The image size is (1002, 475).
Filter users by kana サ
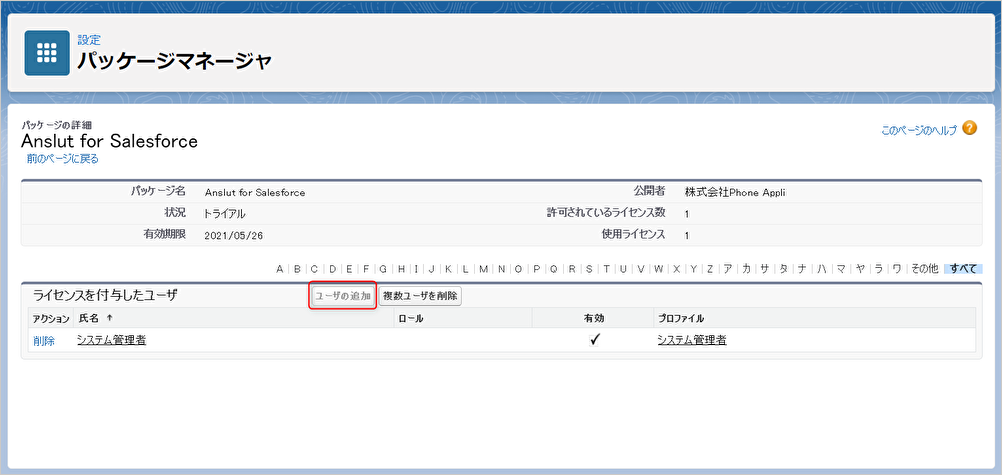pos(764,269)
